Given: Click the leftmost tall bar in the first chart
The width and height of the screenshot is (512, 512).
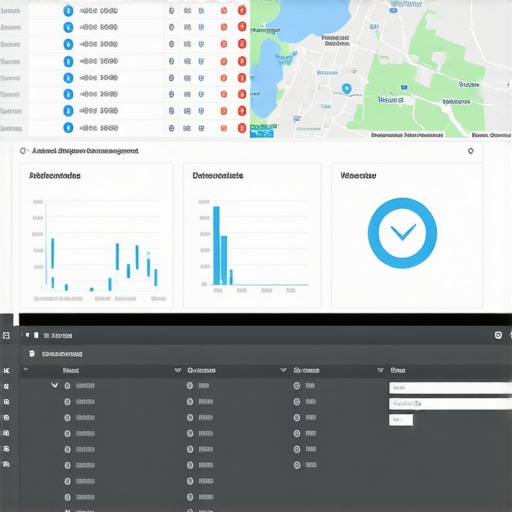Looking at the screenshot, I should pos(53,253).
